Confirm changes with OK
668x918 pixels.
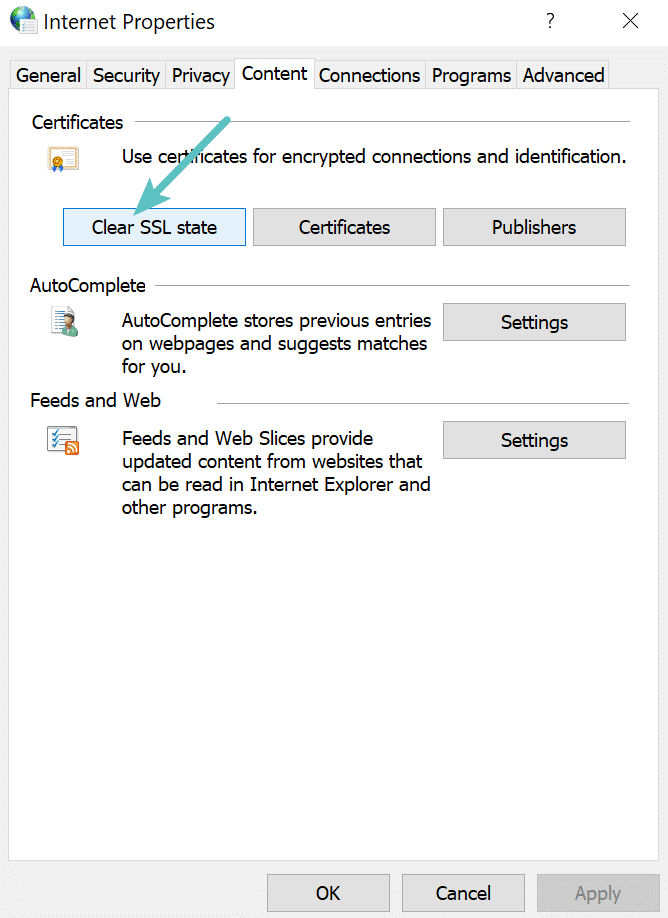click(328, 893)
